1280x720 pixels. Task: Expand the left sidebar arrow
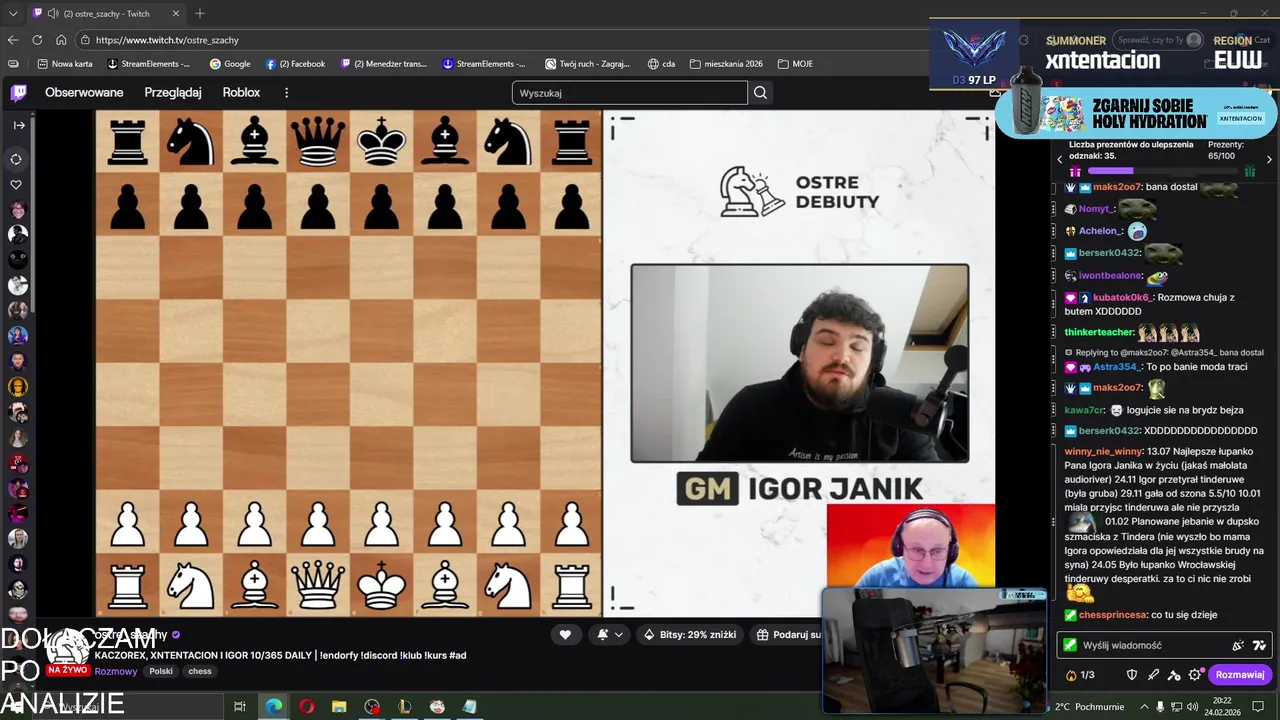click(x=18, y=126)
